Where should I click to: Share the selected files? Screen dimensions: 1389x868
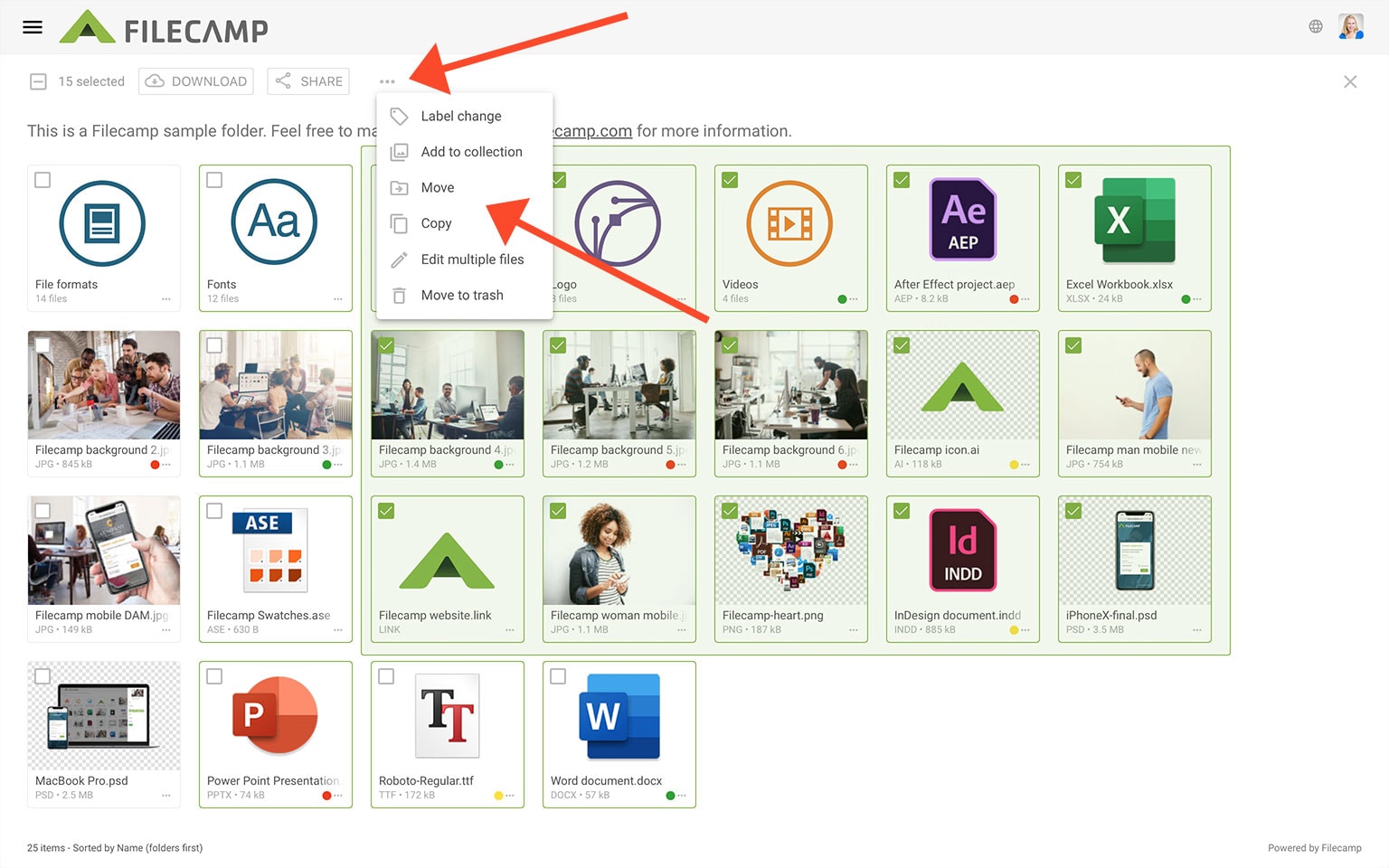tap(308, 81)
